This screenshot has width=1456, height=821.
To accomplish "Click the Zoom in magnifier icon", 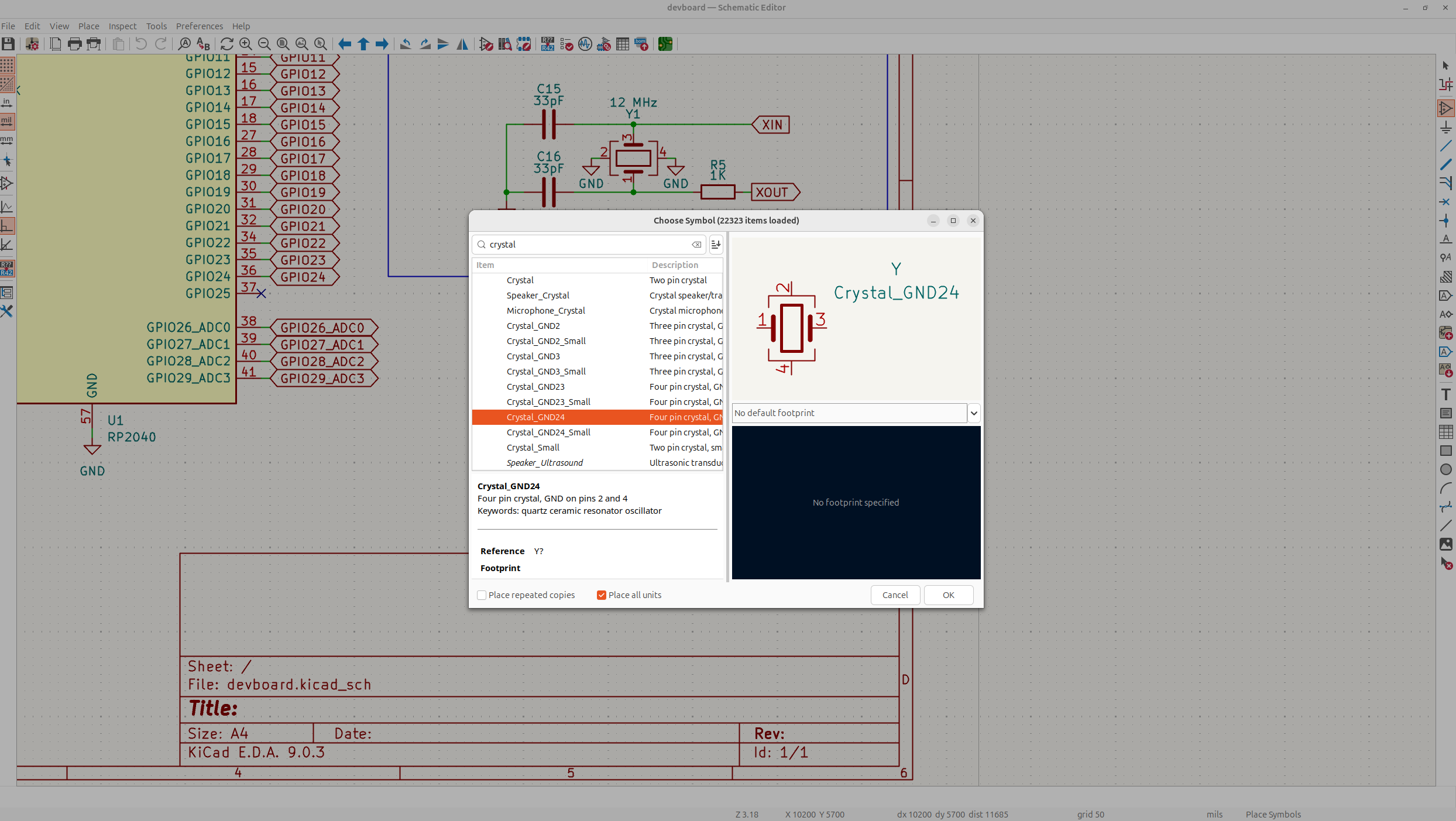I will coord(246,44).
